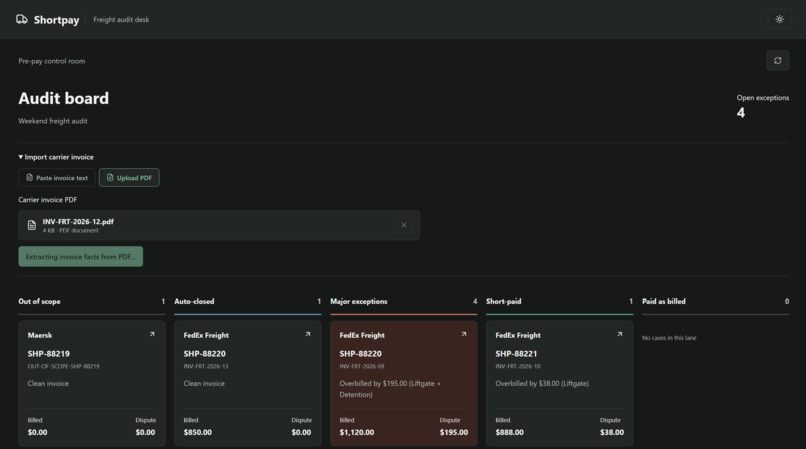Click the Open exceptions count 4

click(741, 113)
